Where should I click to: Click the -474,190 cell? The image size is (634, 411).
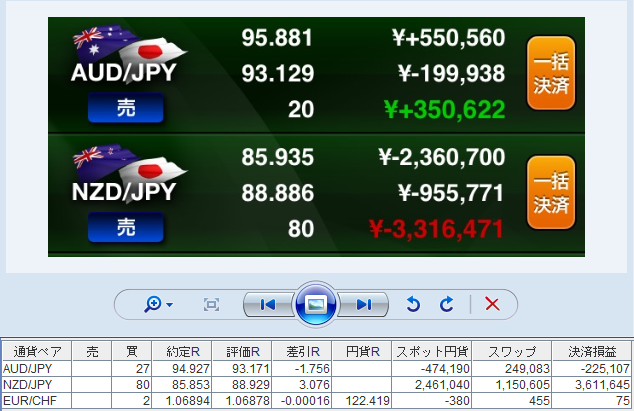pos(431,369)
